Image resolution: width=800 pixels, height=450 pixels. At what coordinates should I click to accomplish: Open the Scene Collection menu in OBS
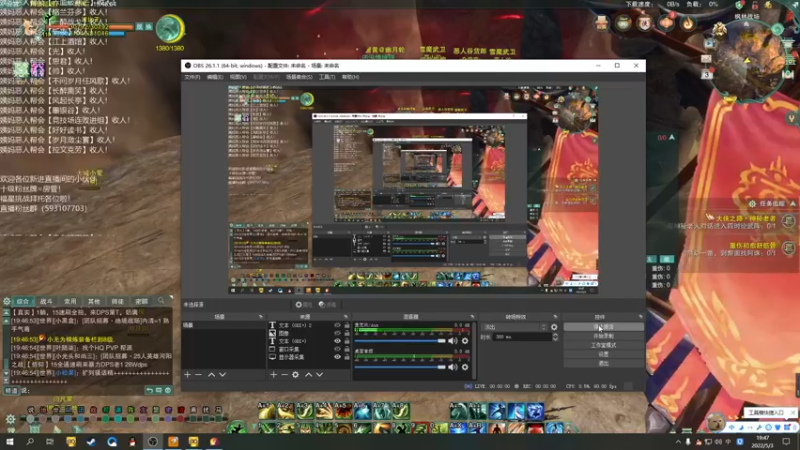coord(299,77)
